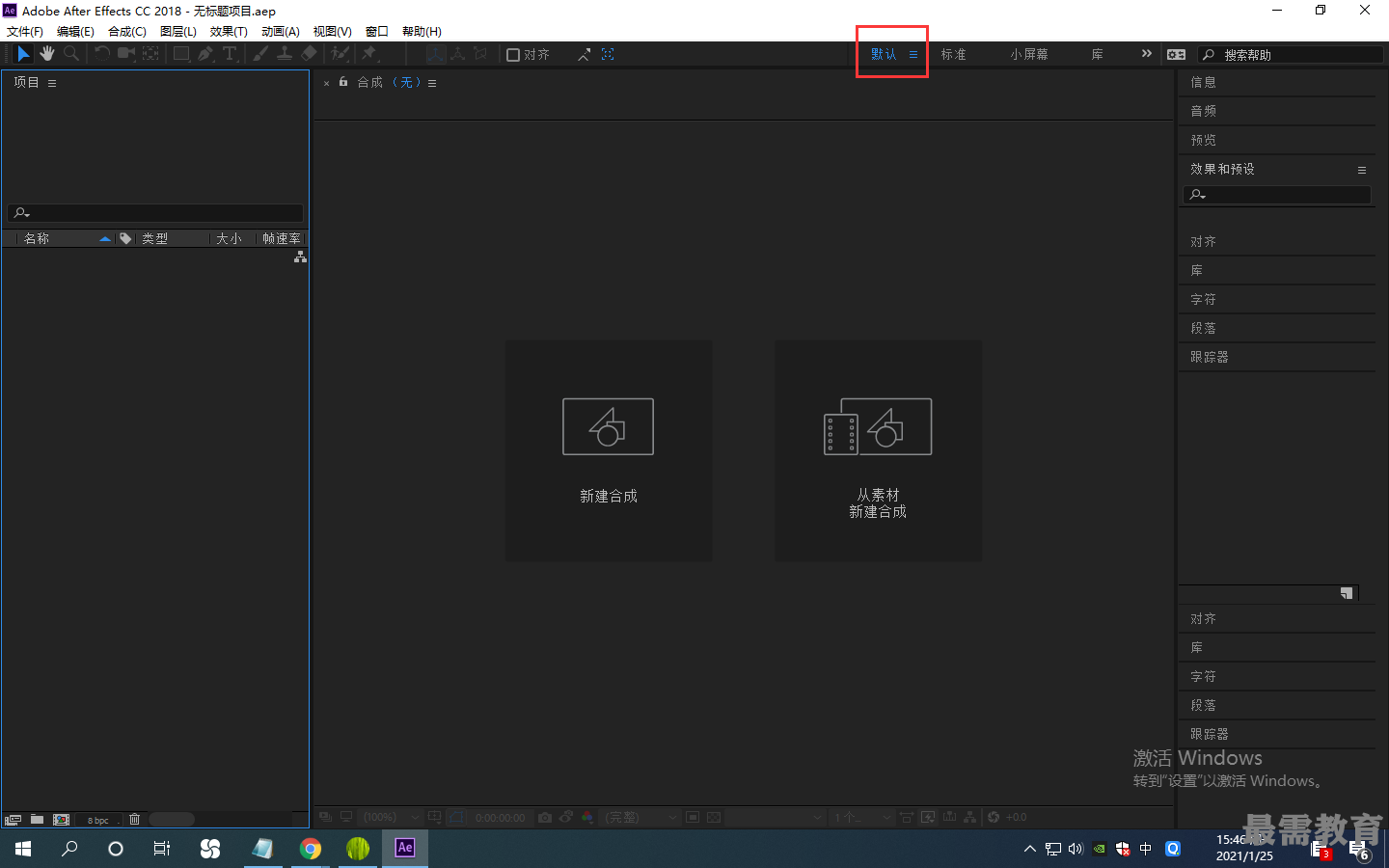The image size is (1389, 868).
Task: Open the 图层(L) menu
Action: click(178, 32)
